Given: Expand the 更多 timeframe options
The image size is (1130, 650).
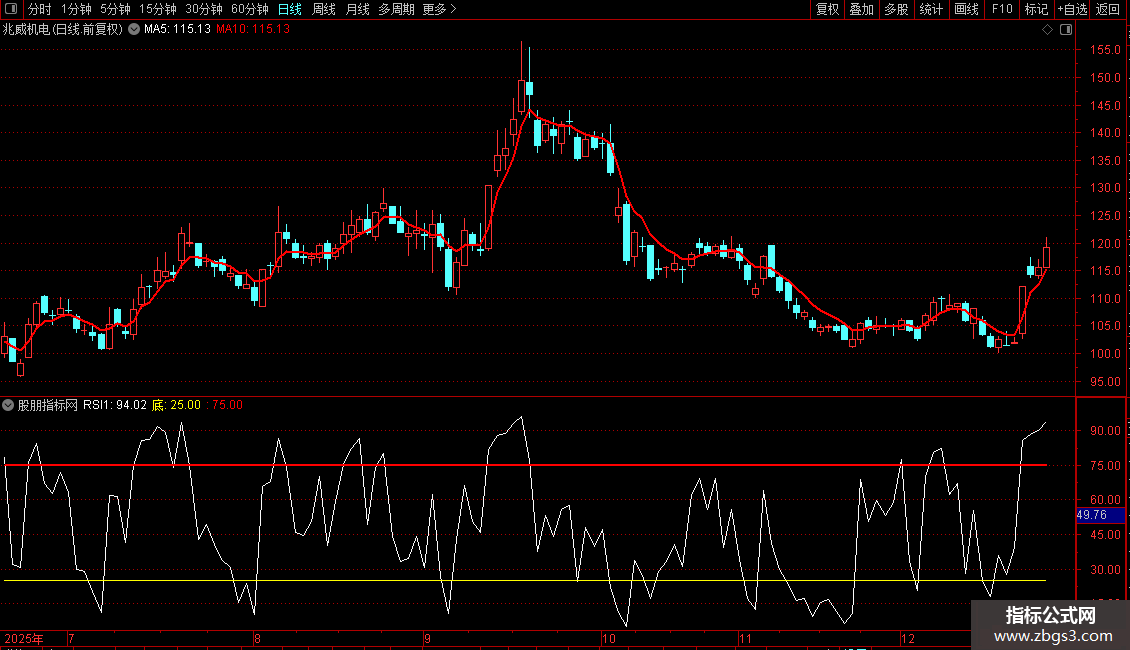Looking at the screenshot, I should (x=439, y=9).
